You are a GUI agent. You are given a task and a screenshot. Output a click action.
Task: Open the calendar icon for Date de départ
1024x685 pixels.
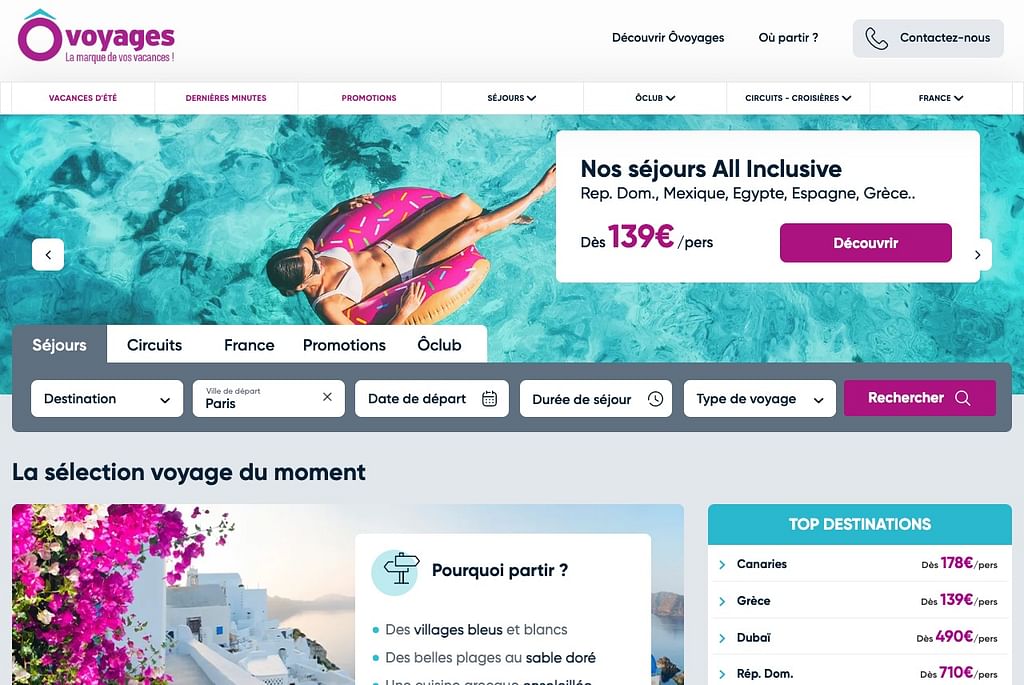point(489,398)
